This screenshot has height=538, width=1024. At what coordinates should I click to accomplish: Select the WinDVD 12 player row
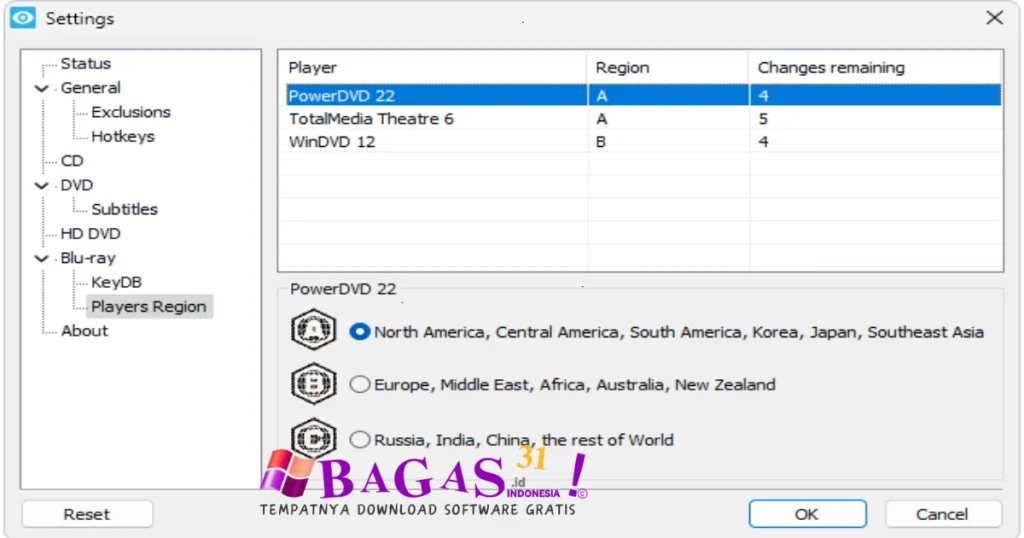(643, 142)
